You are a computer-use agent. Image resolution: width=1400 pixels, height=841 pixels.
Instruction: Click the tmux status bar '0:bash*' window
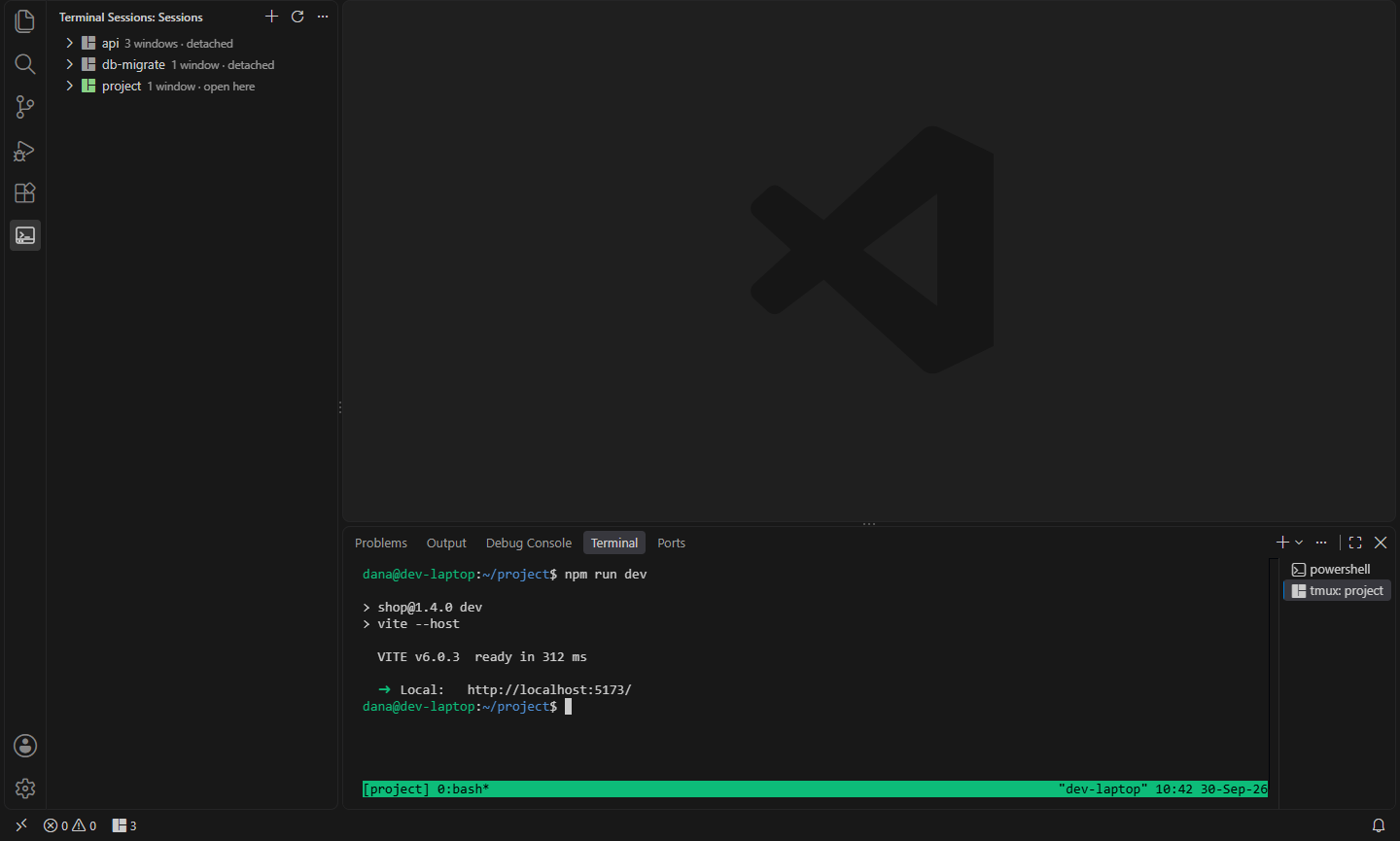463,789
